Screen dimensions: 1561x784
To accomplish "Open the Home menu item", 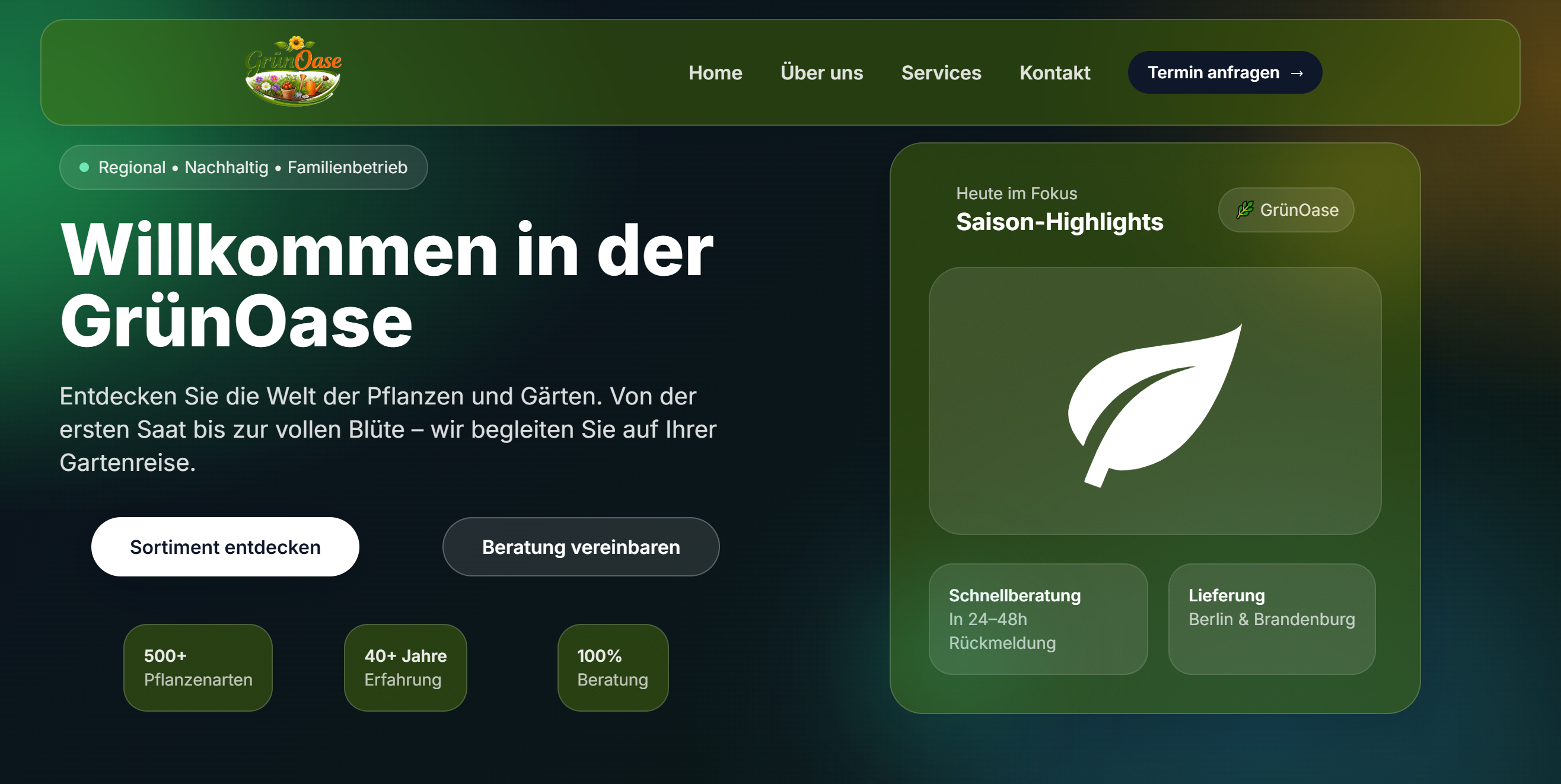I will coord(715,73).
